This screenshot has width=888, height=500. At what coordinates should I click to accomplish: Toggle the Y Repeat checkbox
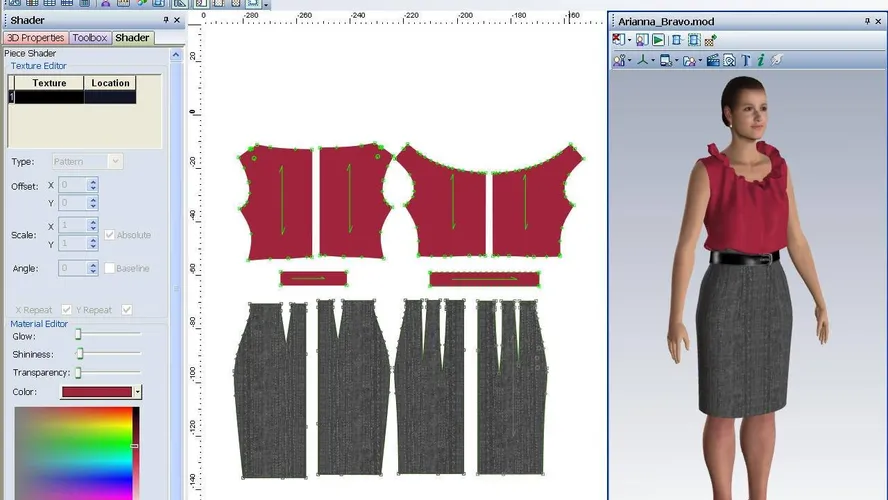click(127, 310)
